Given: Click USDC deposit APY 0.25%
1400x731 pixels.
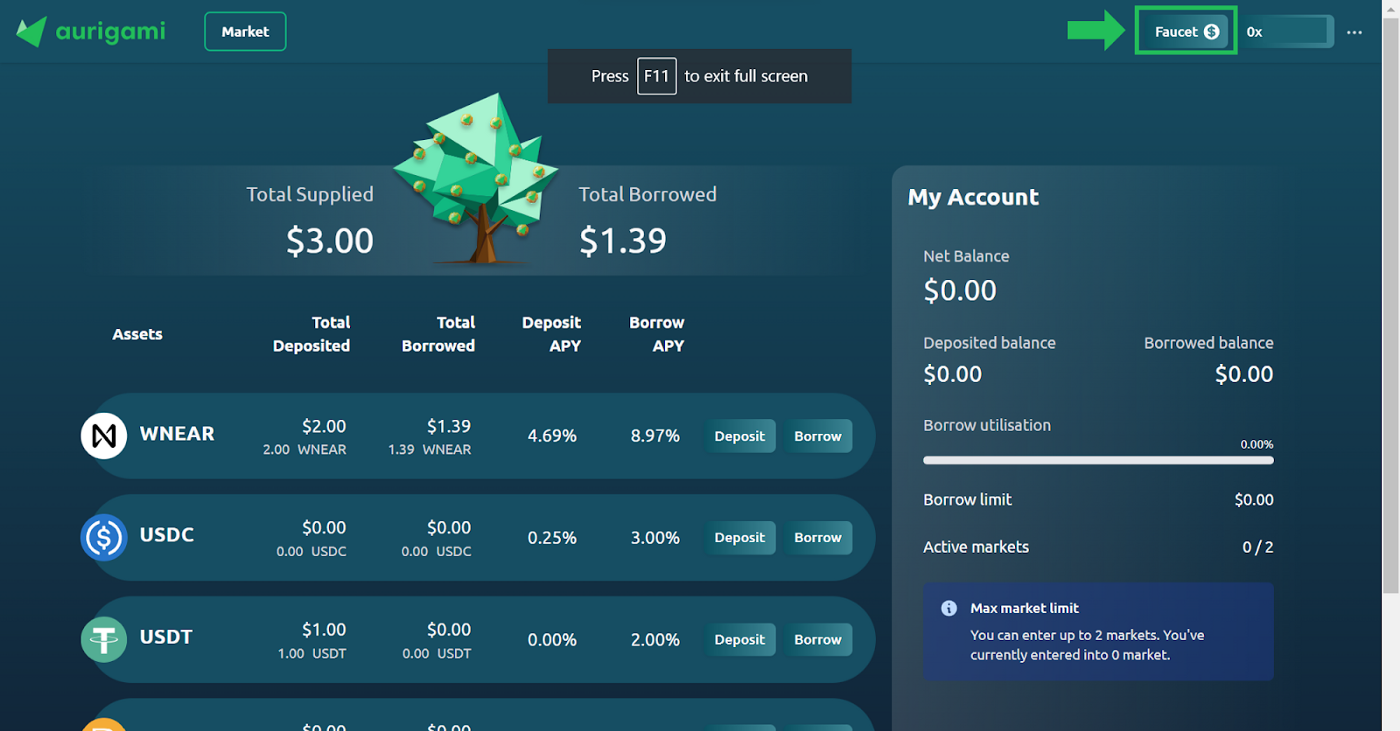Looking at the screenshot, I should [552, 538].
